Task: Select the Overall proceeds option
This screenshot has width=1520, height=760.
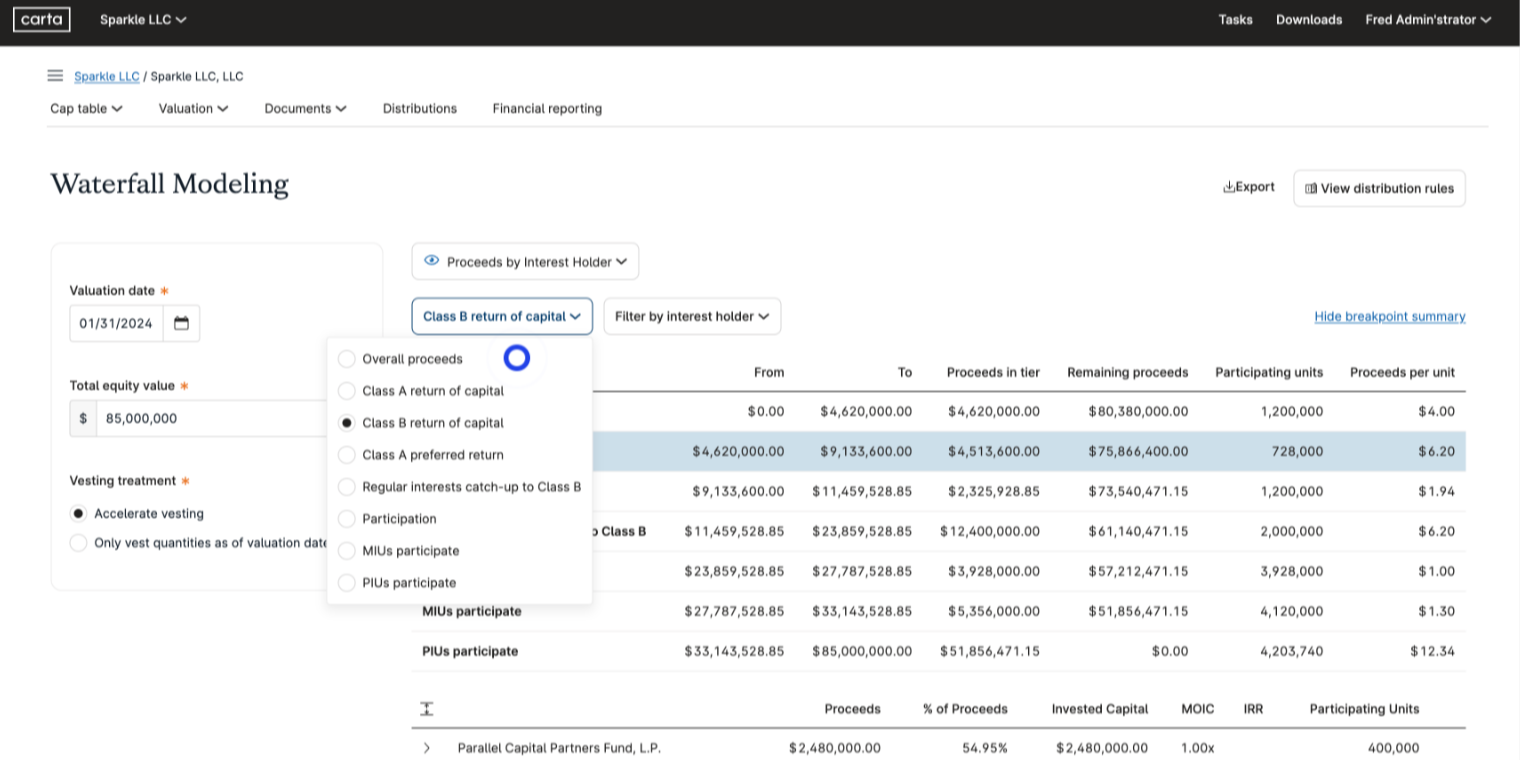Action: (x=347, y=359)
